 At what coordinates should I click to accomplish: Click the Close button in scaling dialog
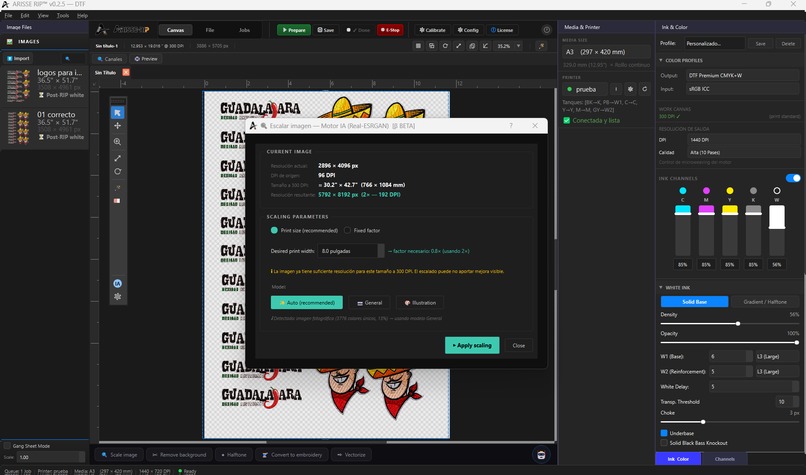[519, 345]
